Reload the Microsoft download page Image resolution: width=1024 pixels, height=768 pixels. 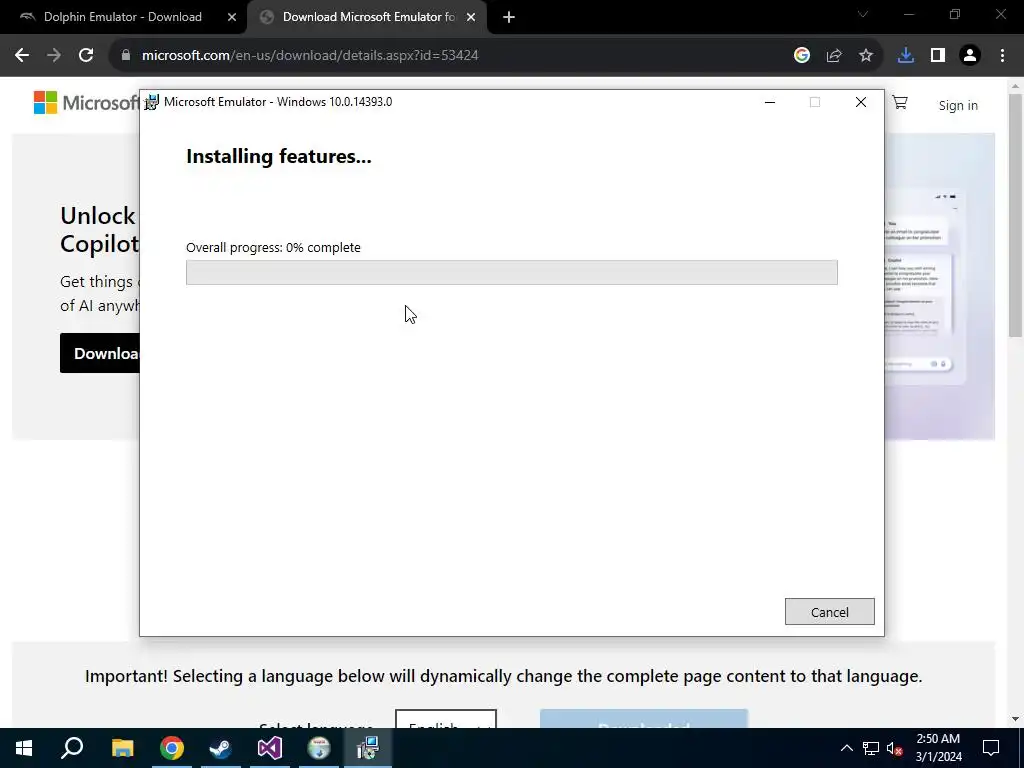[x=86, y=56]
